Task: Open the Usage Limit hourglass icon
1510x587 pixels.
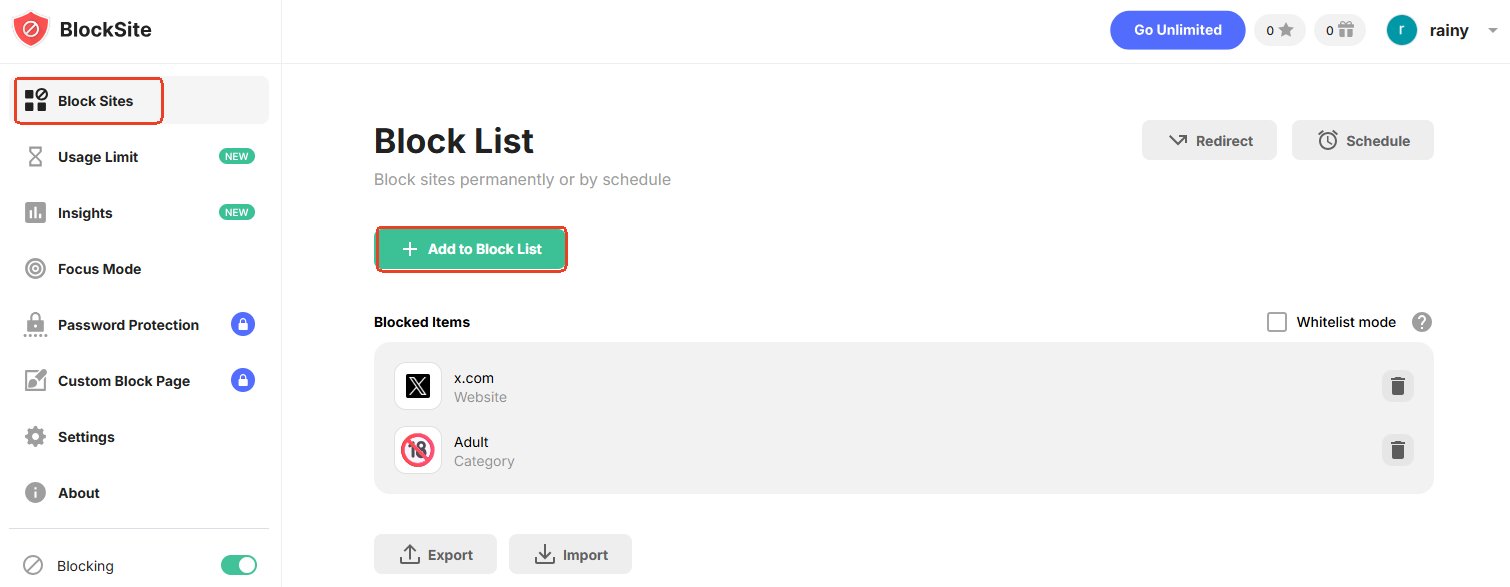Action: coord(35,156)
